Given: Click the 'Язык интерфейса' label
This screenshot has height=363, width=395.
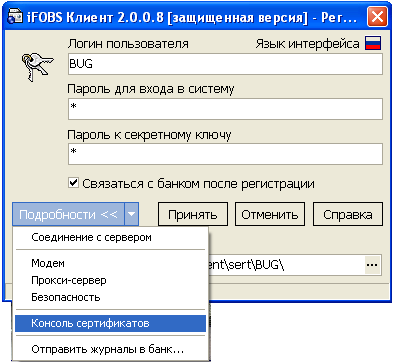Looking at the screenshot, I should [x=307, y=44].
